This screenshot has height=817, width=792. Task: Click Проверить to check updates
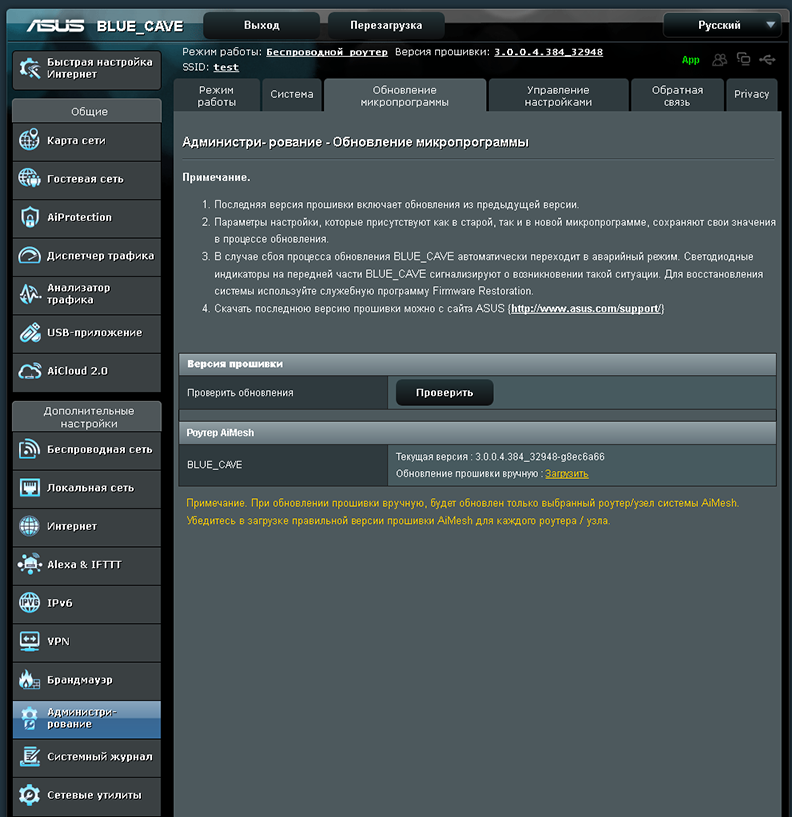click(x=444, y=392)
